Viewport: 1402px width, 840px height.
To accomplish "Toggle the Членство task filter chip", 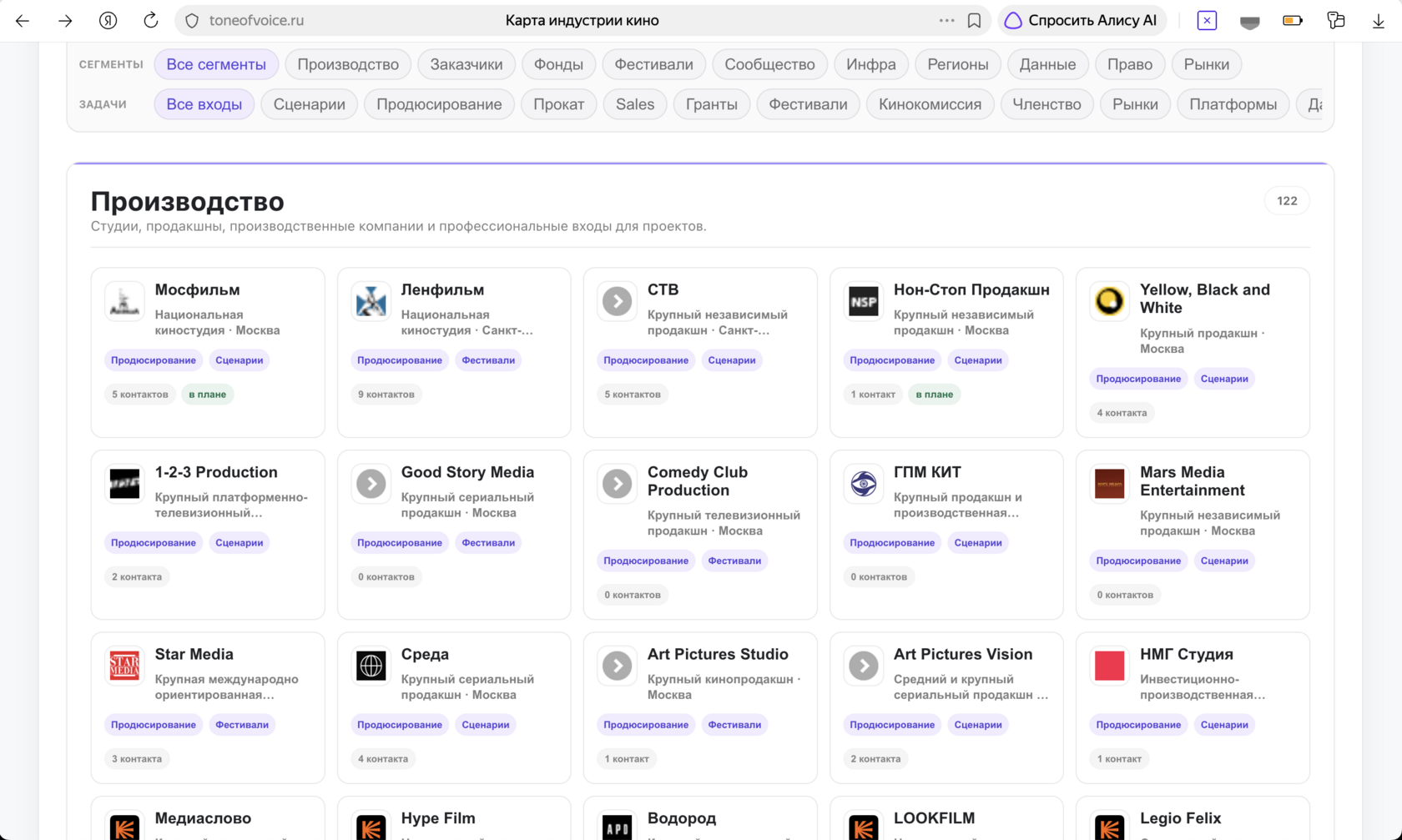I will (x=1046, y=104).
